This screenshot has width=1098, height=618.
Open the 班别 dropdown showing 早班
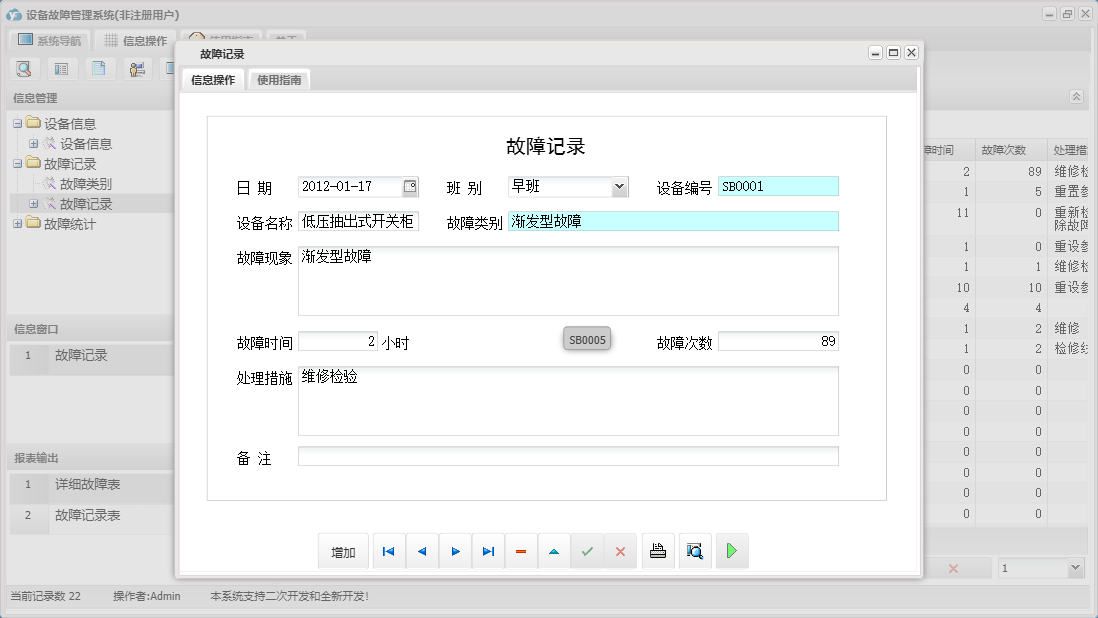click(619, 186)
